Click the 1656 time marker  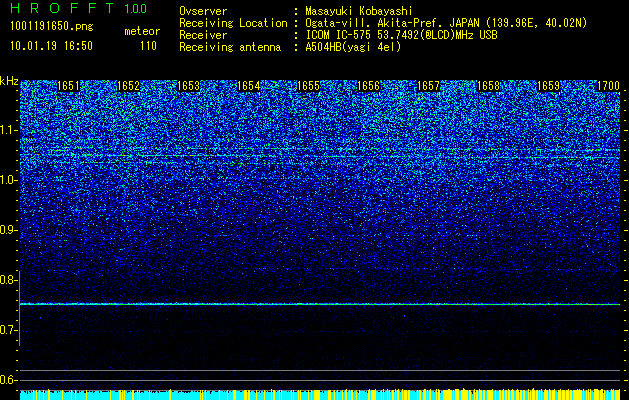click(x=368, y=86)
